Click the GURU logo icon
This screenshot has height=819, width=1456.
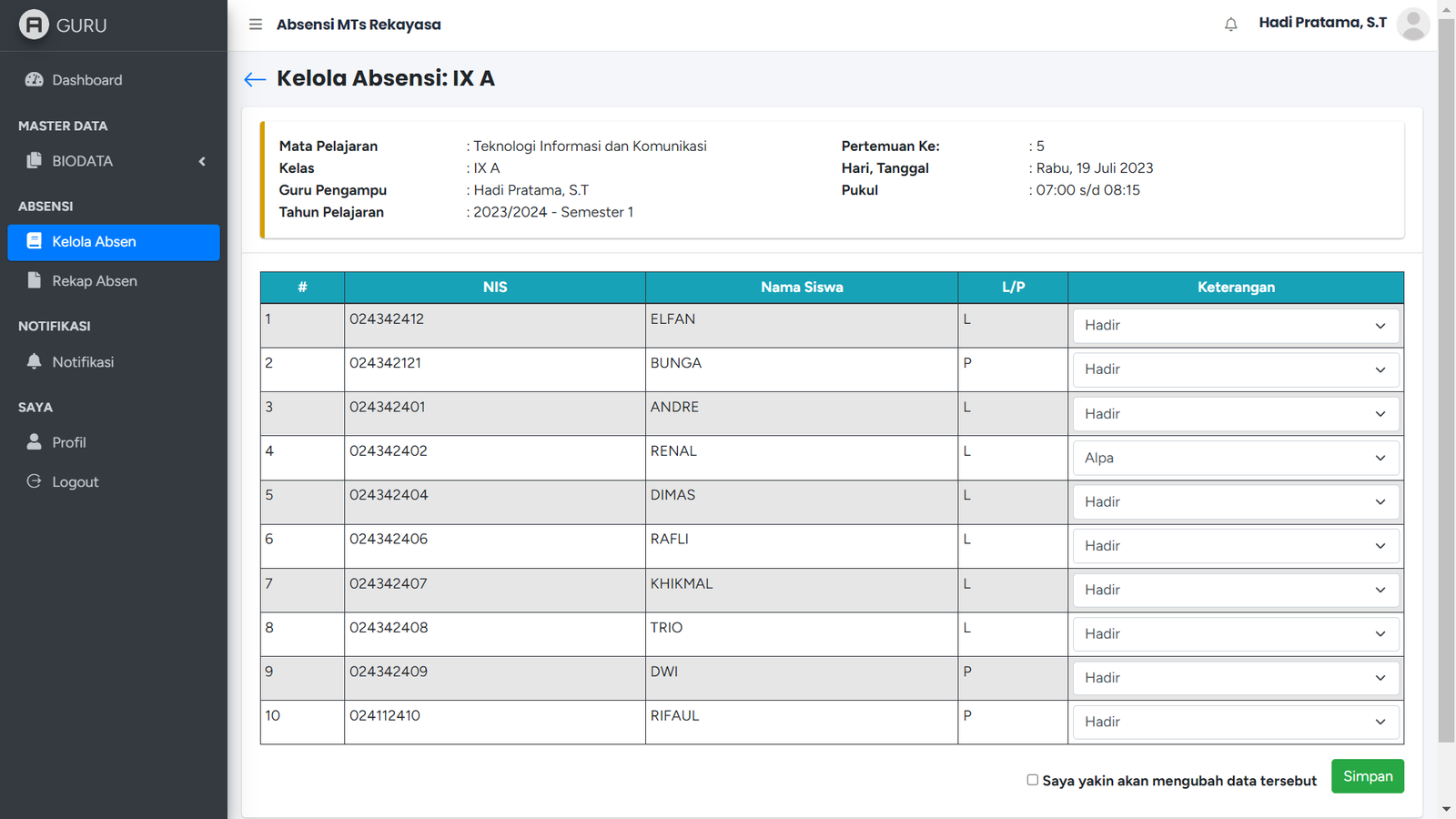[x=34, y=25]
